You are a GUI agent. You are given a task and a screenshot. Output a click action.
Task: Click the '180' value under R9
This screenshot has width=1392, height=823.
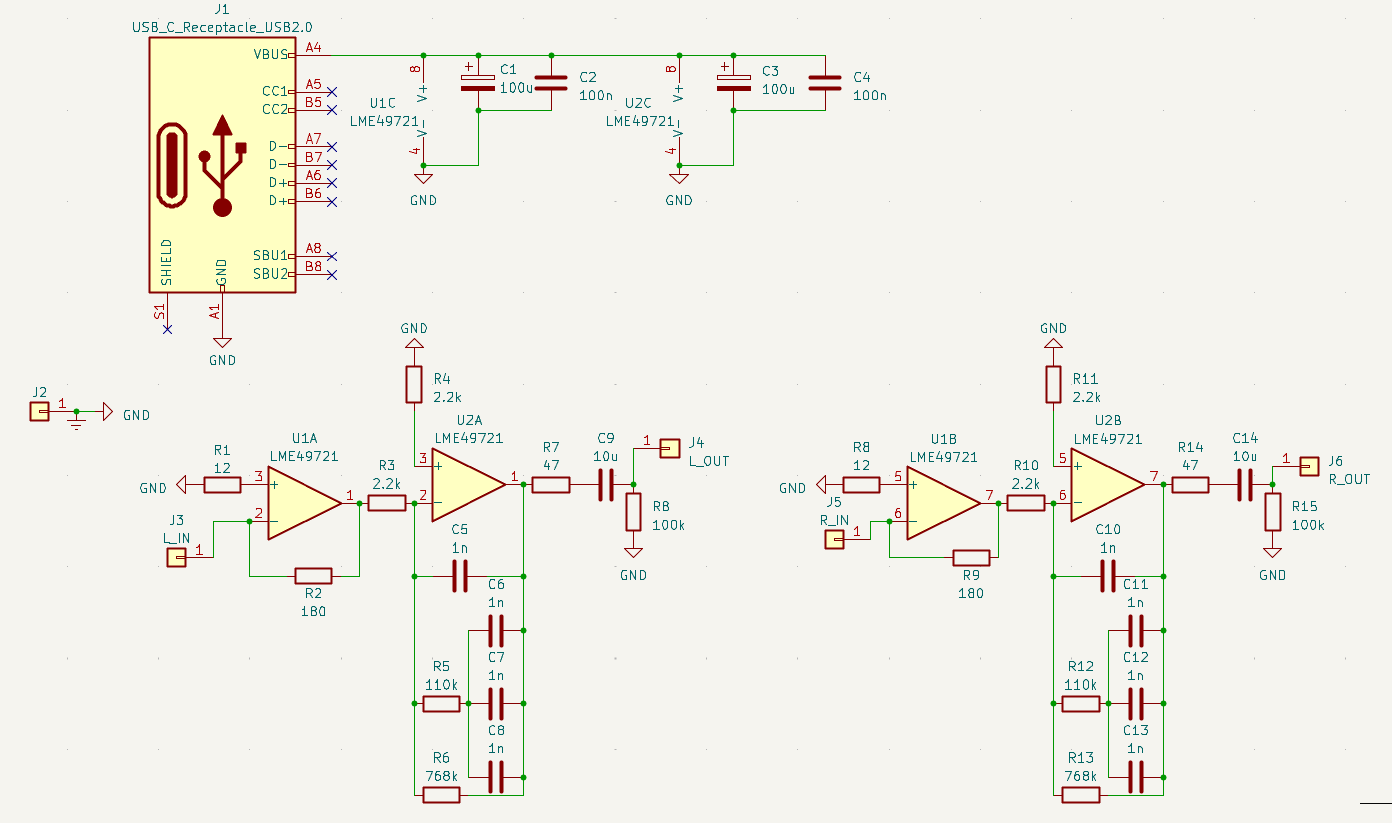click(x=970, y=593)
